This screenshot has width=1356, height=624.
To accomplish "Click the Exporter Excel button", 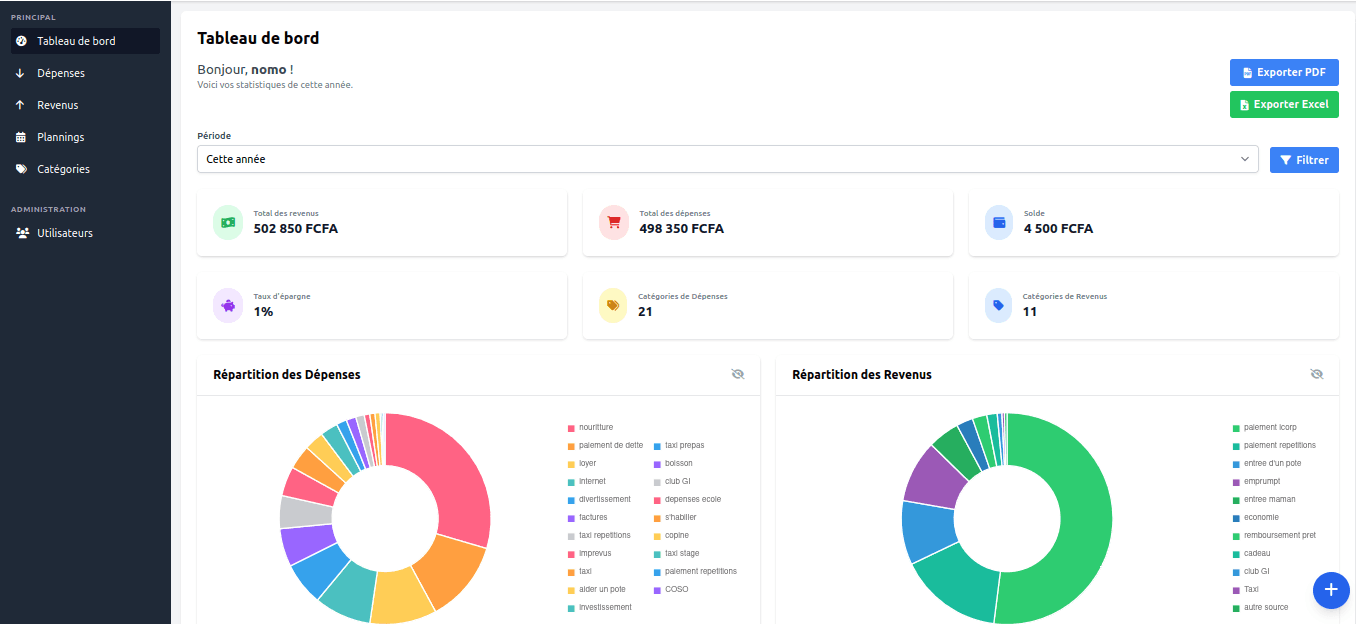I will pyautogui.click(x=1284, y=103).
